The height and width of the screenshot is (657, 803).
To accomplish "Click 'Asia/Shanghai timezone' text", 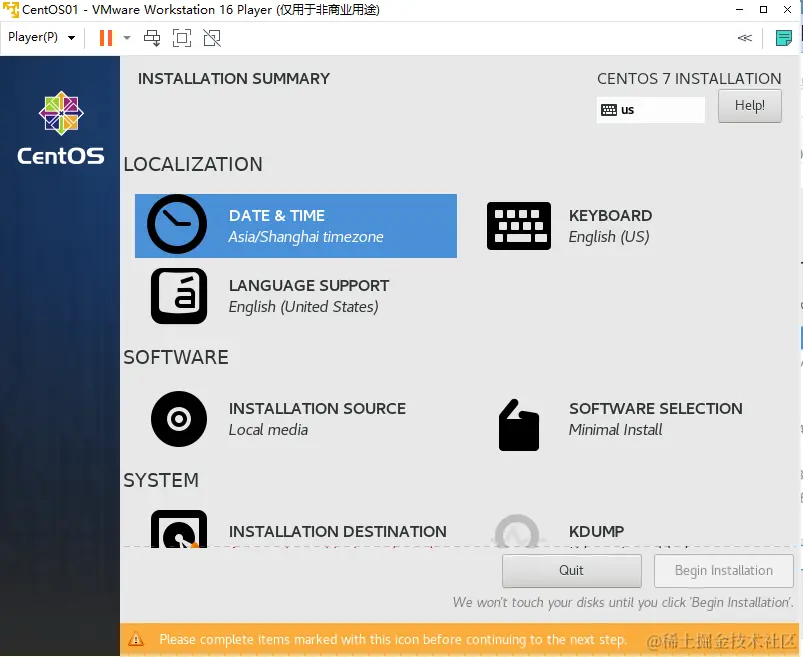I will point(306,237).
